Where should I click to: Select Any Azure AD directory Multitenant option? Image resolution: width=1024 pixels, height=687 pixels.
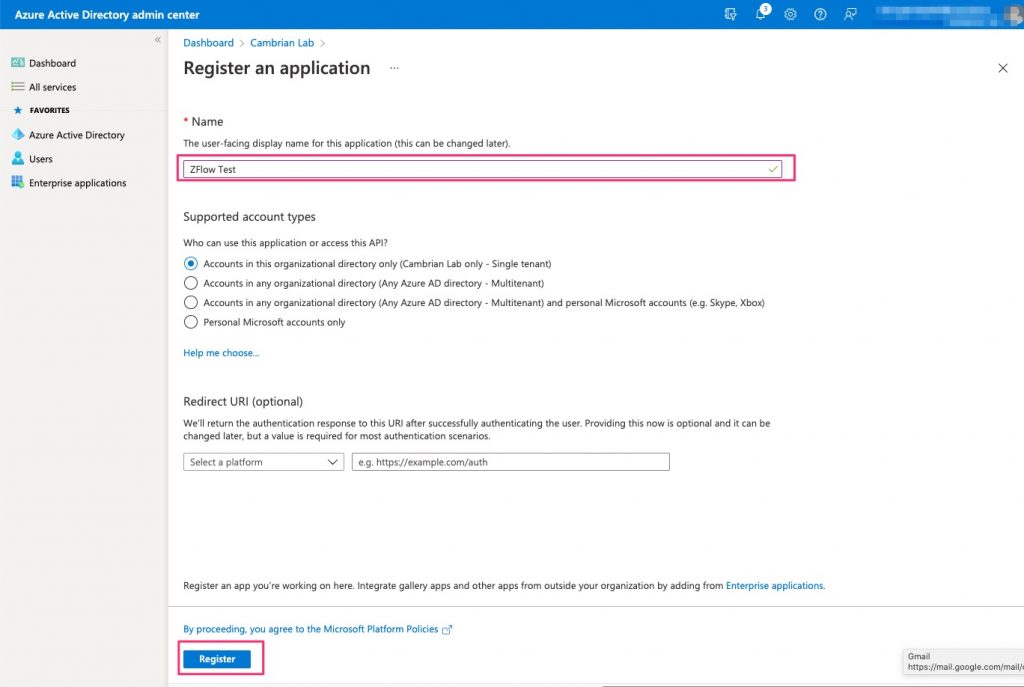(x=191, y=283)
